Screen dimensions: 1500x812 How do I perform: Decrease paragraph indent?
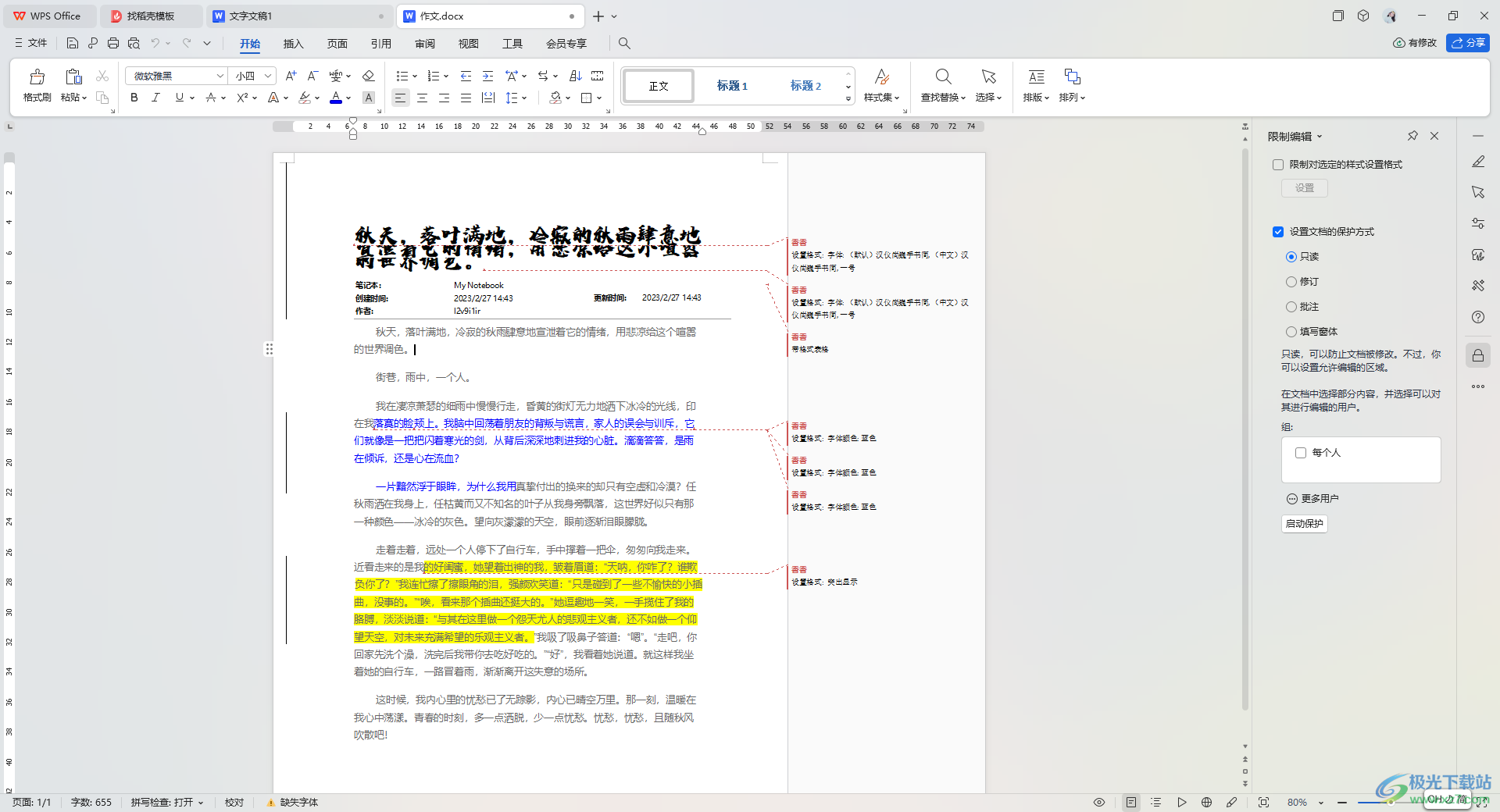[x=466, y=76]
